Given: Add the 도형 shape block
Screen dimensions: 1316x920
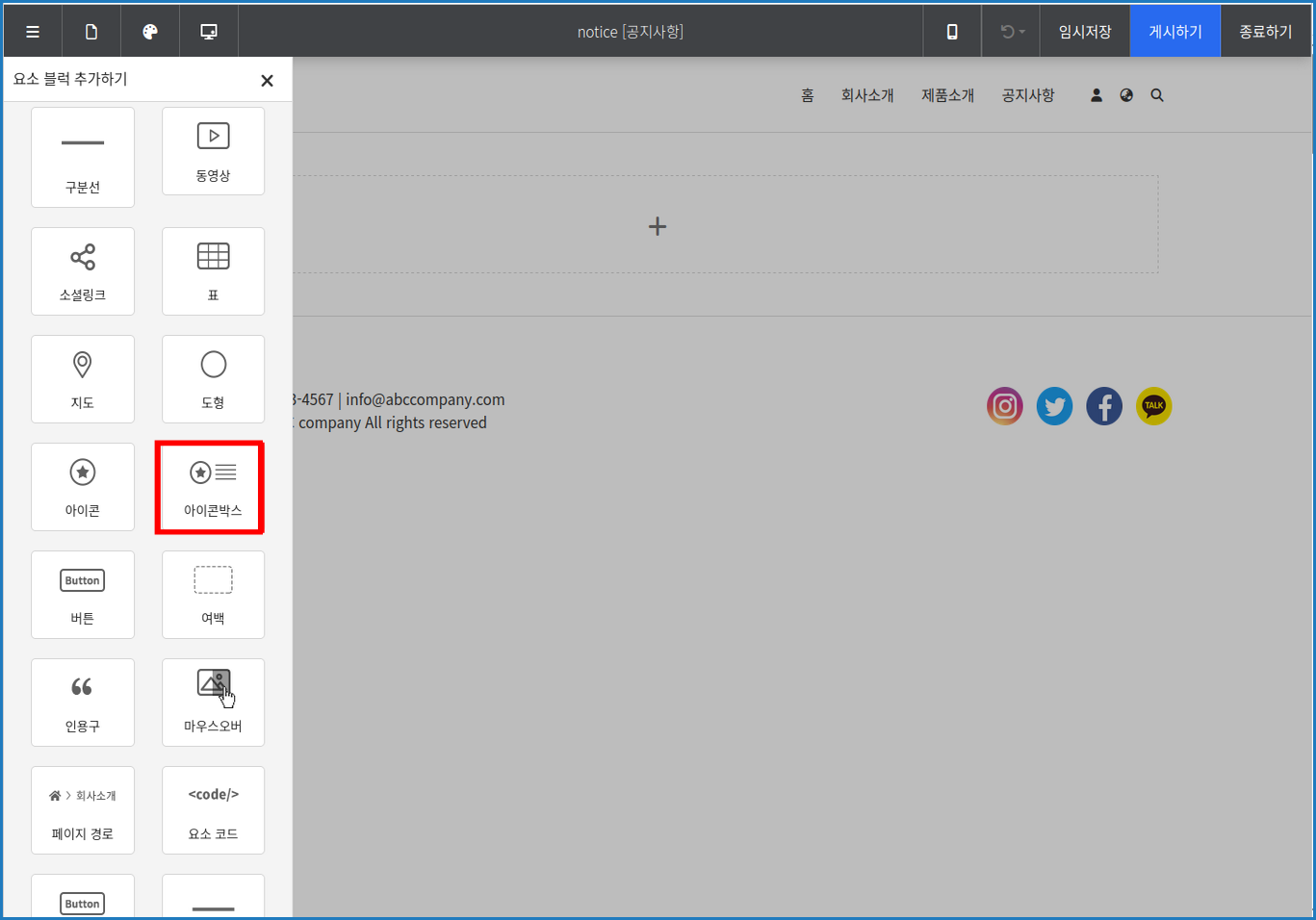Looking at the screenshot, I should click(x=213, y=379).
